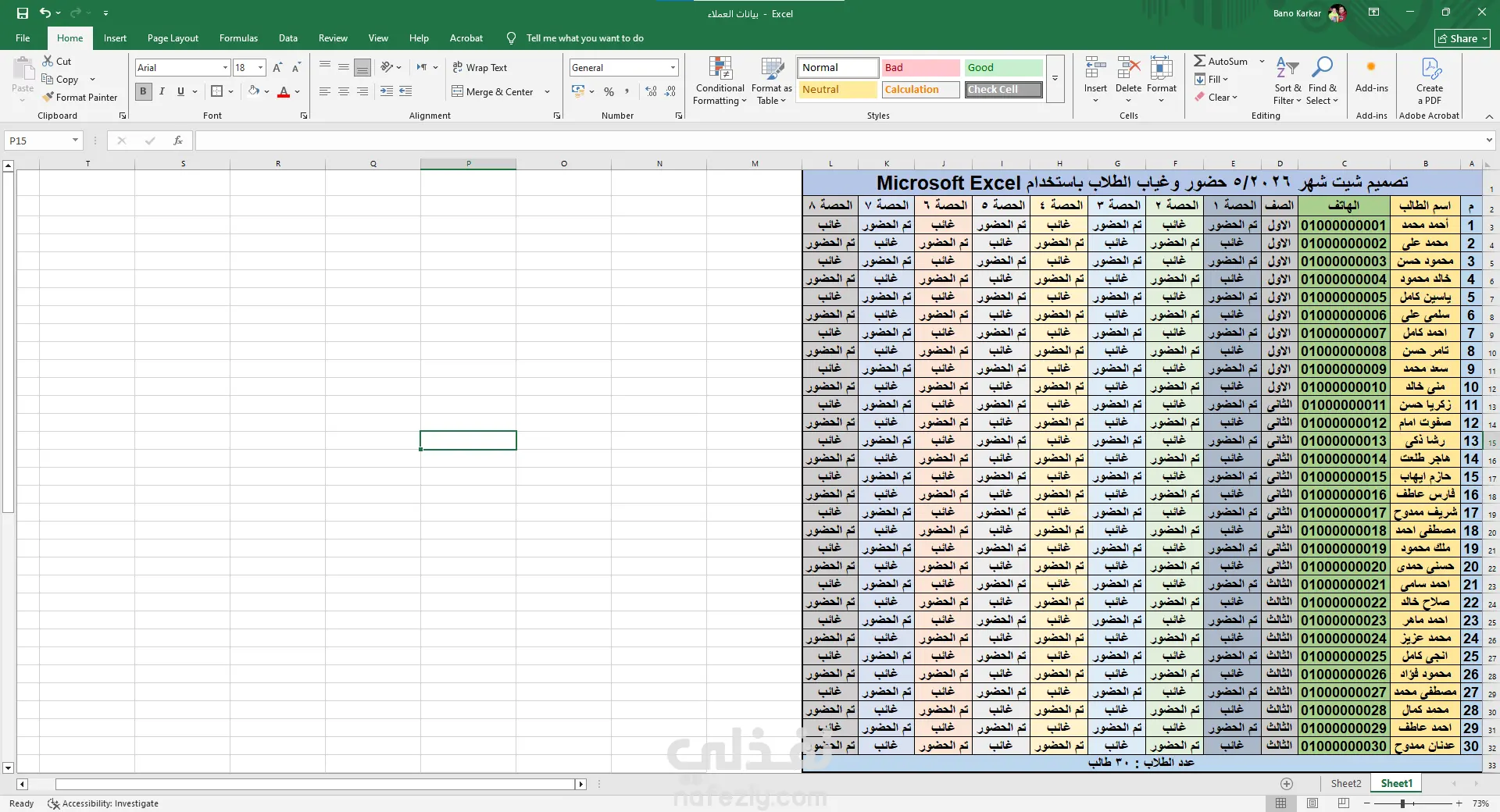Apply Percent Style format
Viewport: 1500px width, 812px height.
(609, 91)
